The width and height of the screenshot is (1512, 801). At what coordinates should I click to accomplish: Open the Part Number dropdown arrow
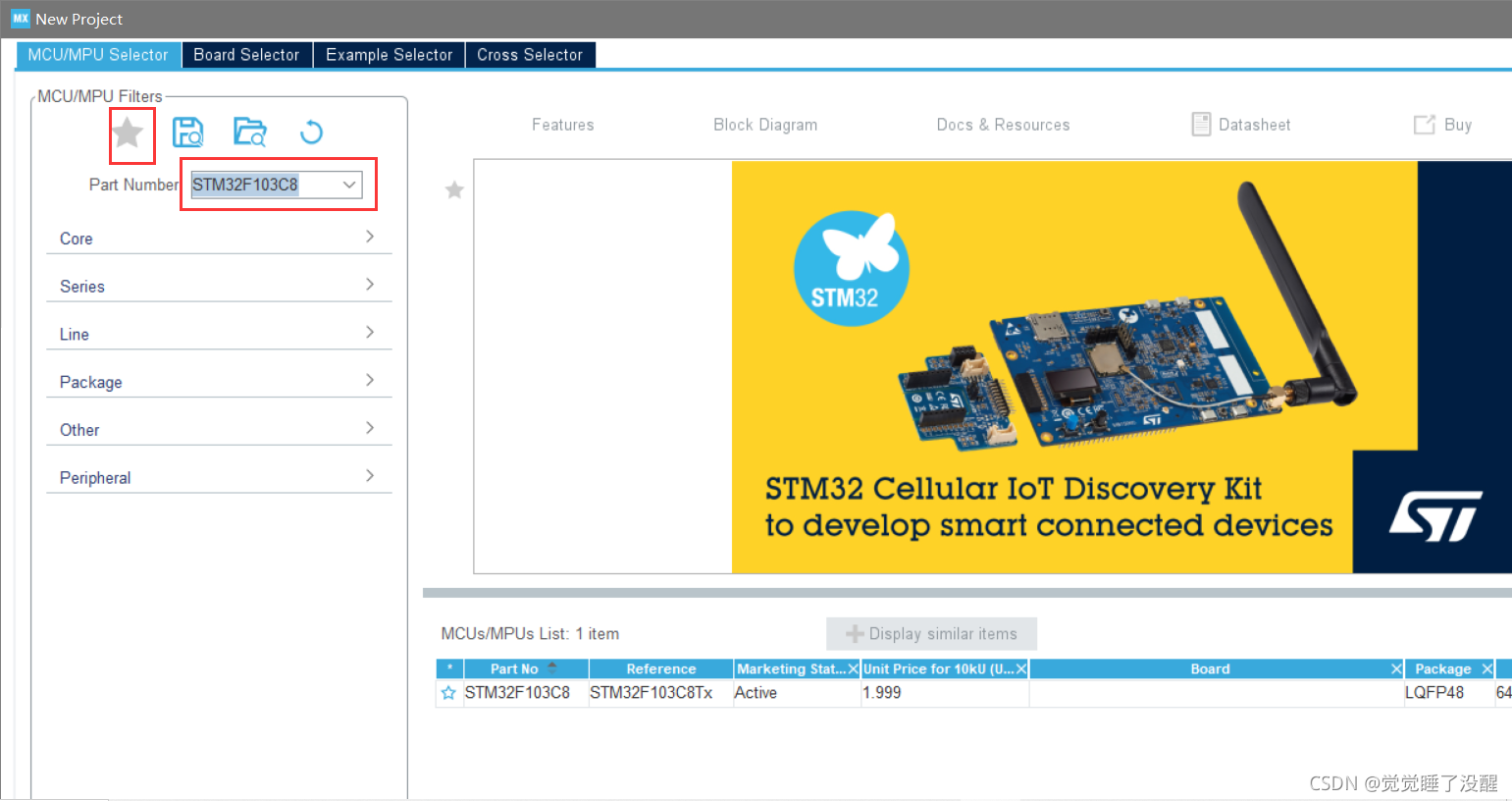coord(348,185)
